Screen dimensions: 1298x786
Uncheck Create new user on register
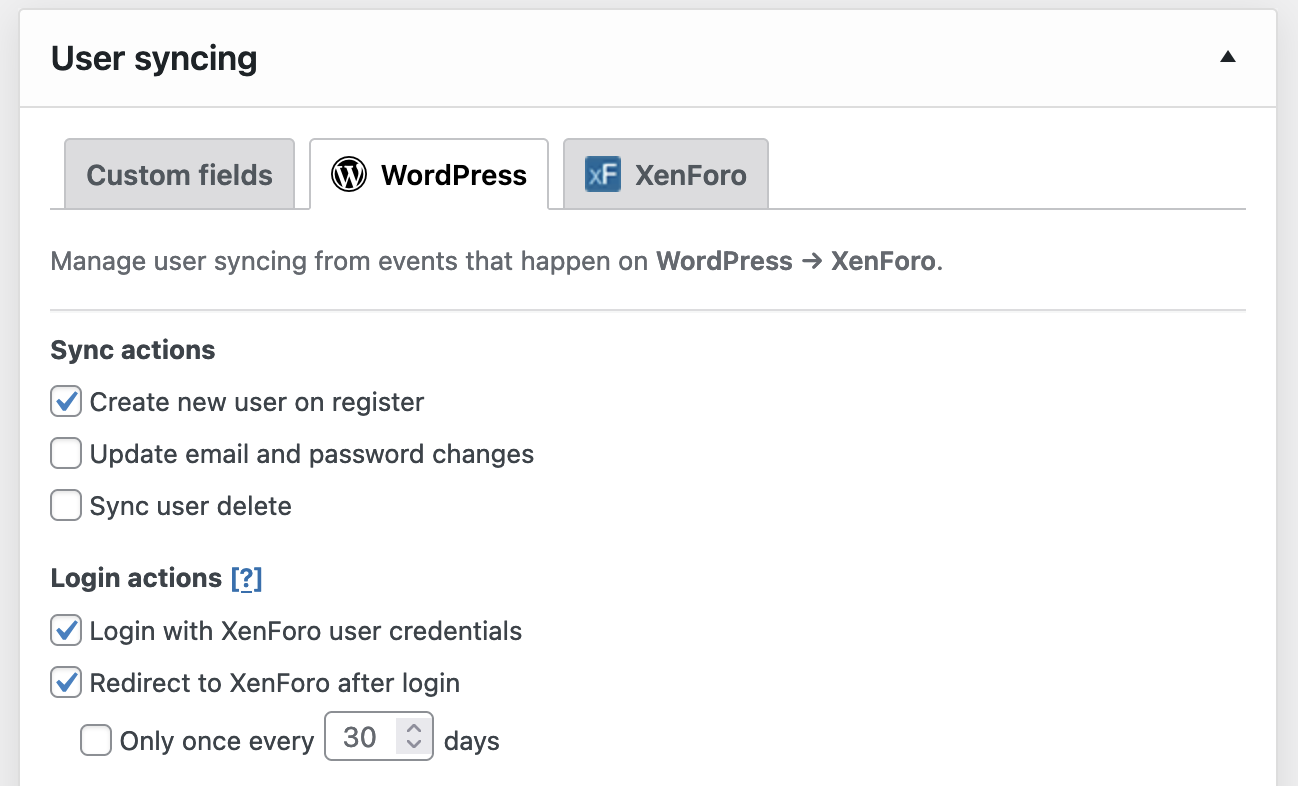pos(66,402)
